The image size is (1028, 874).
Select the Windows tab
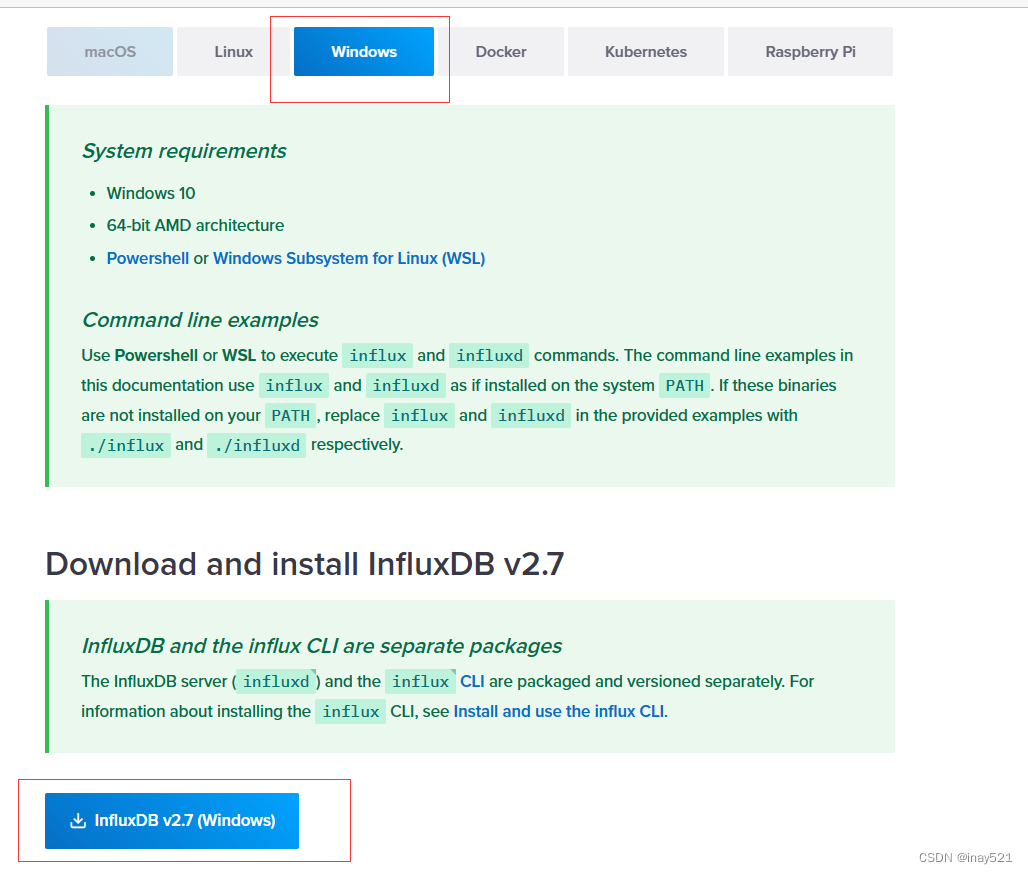tap(364, 52)
